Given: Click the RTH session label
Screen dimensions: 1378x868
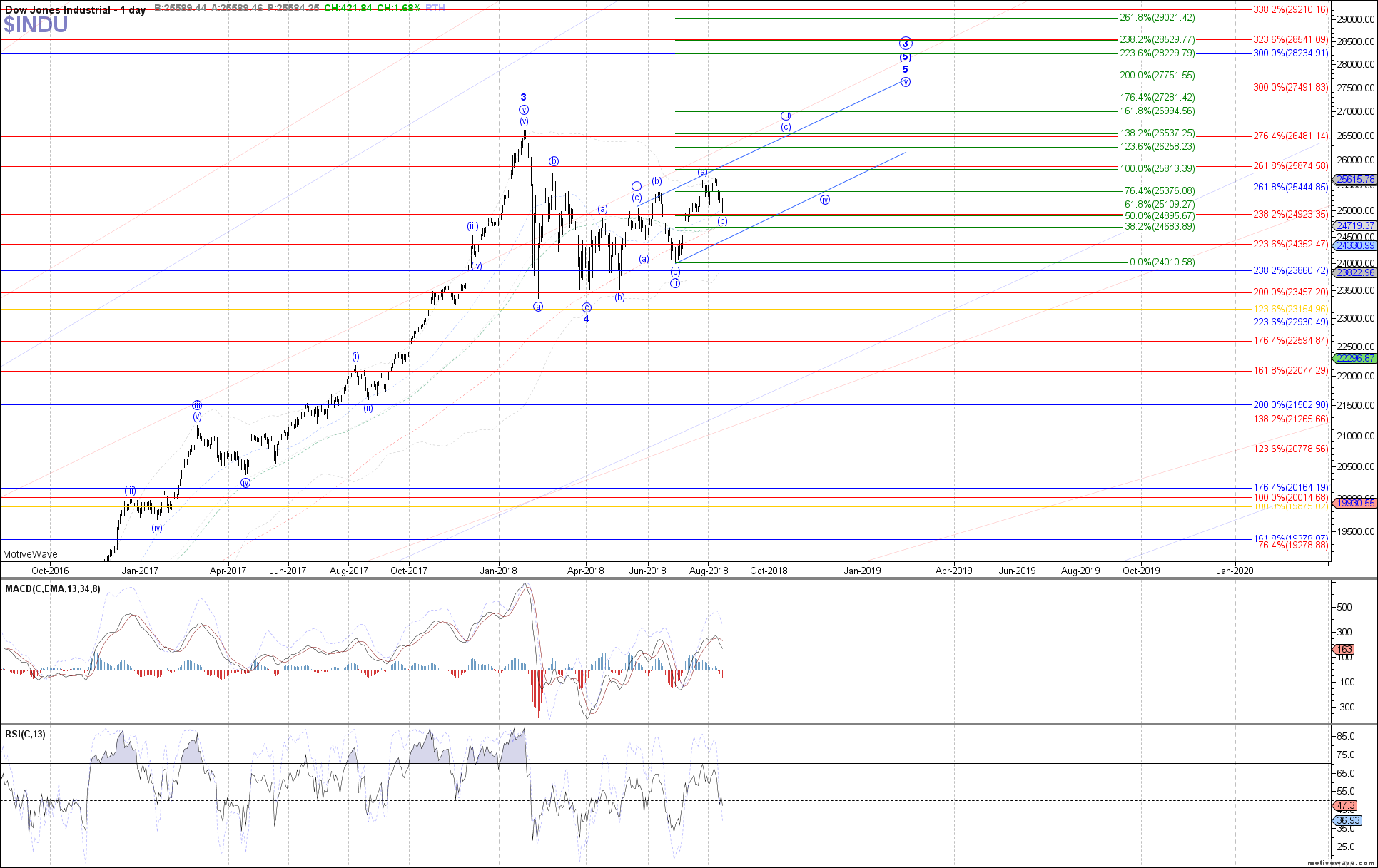Looking at the screenshot, I should tap(435, 8).
